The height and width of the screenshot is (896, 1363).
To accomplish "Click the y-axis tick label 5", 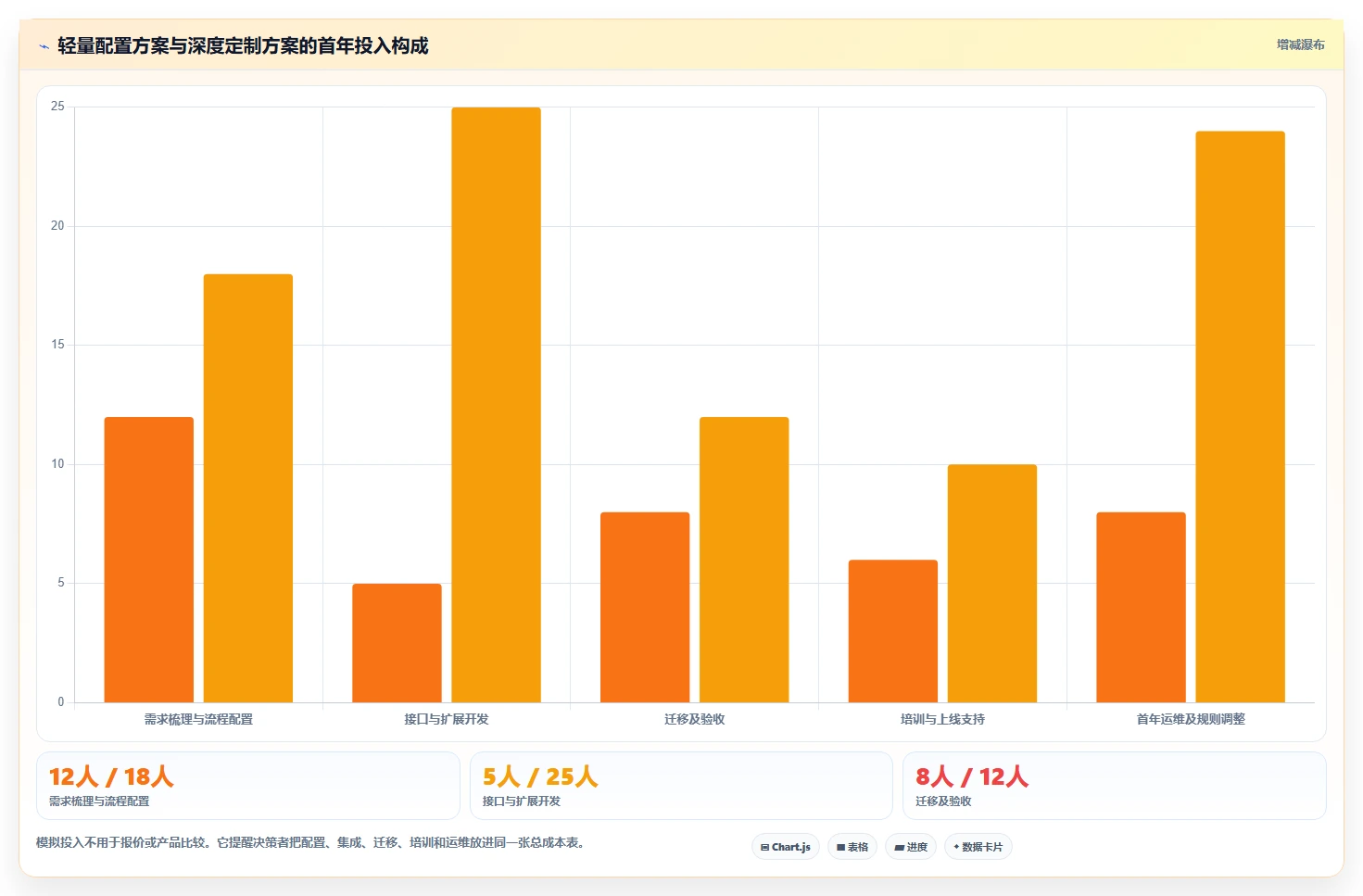I will point(61,583).
